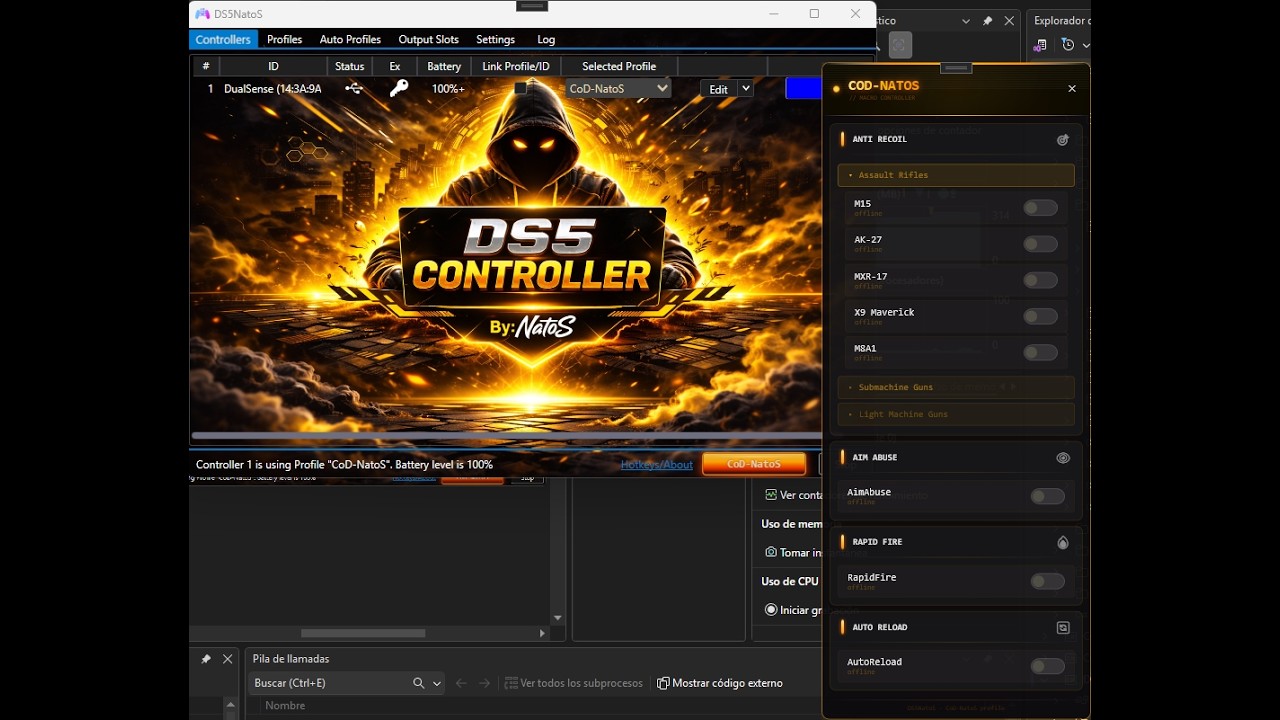Enable the AutoReload toggle
Screen dimensions: 1280x720
coord(1047,666)
